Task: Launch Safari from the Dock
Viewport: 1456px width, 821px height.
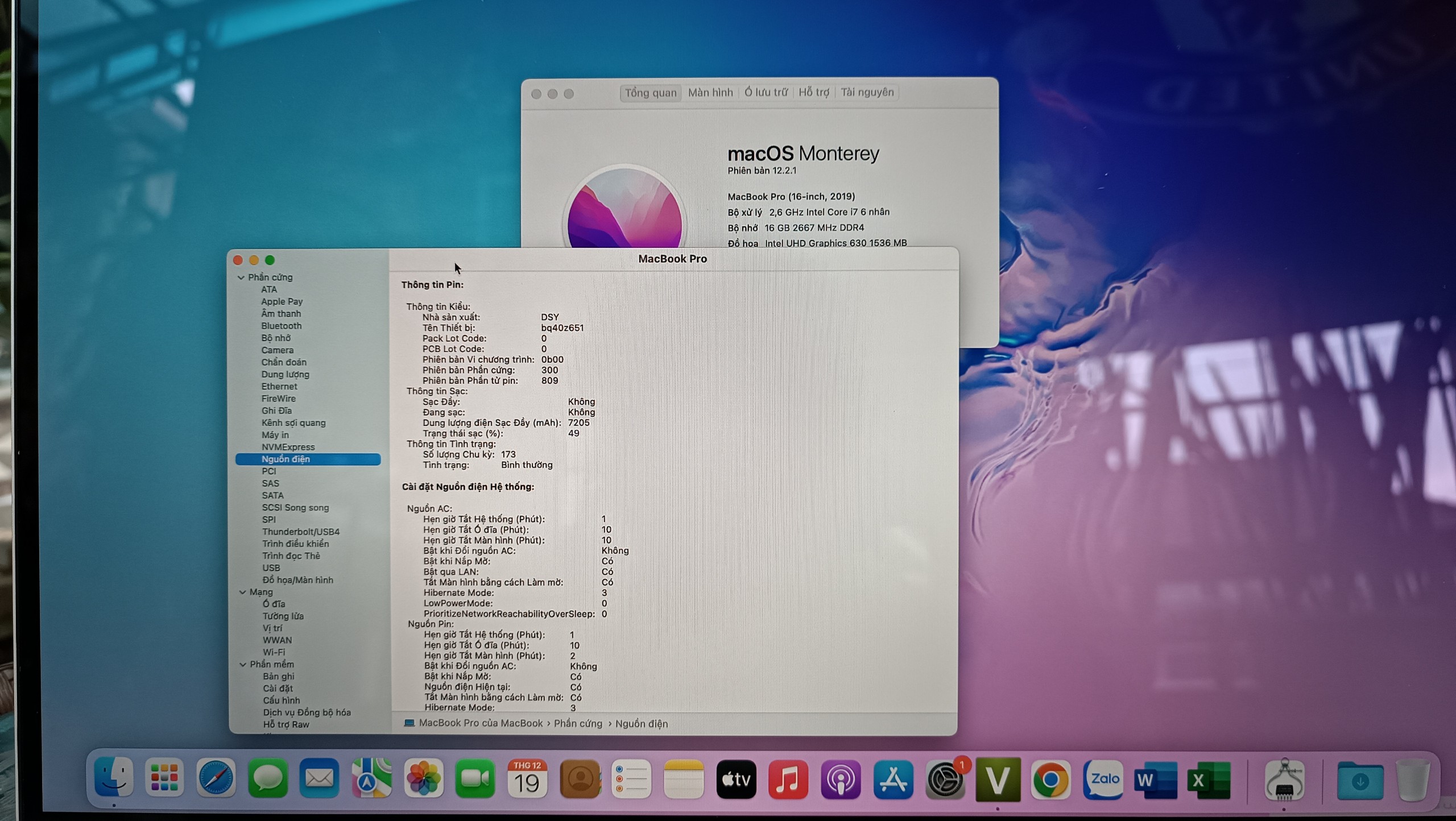Action: pos(217,778)
